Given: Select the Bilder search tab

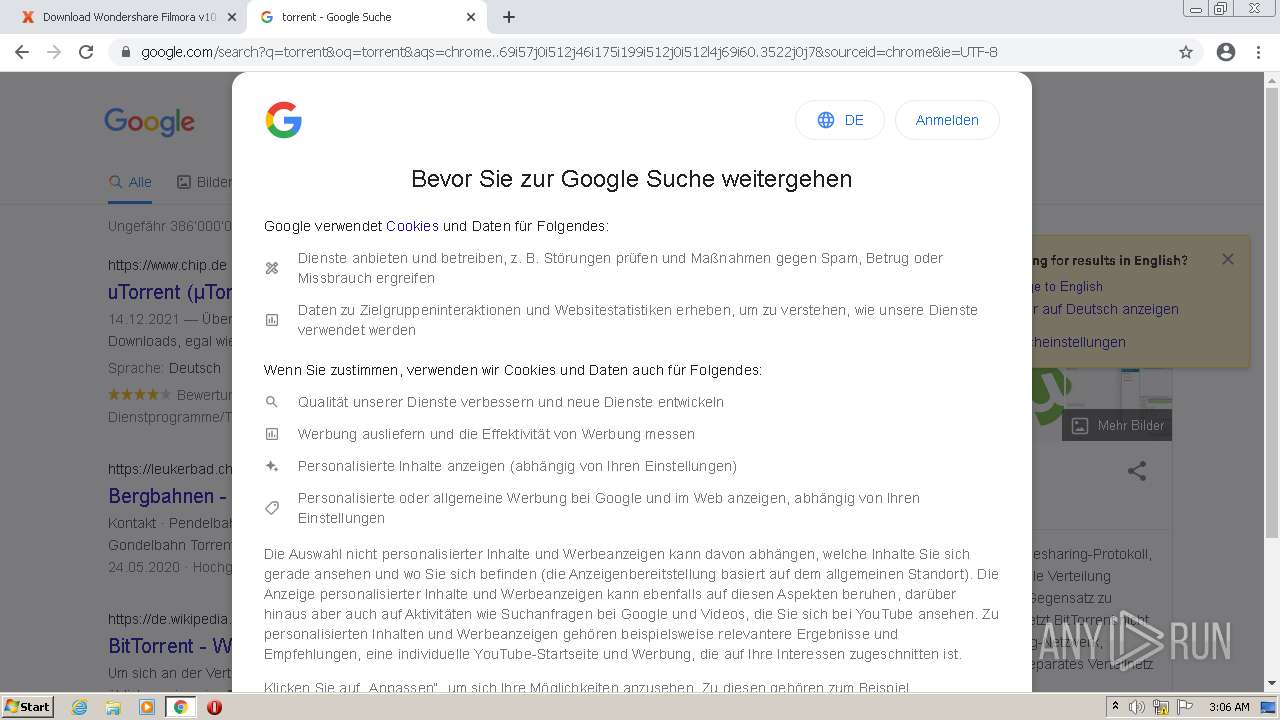Looking at the screenshot, I should 204,182.
